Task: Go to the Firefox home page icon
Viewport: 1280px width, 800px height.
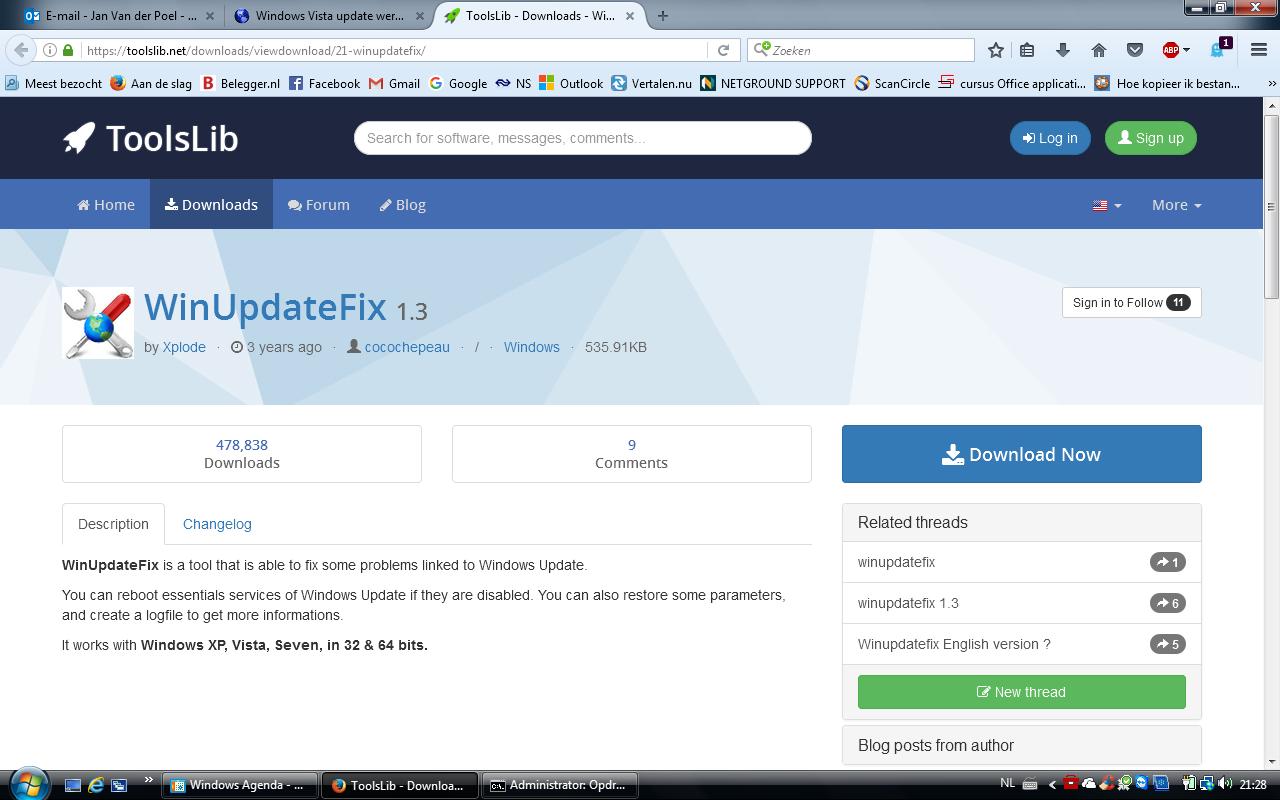Action: point(1099,50)
